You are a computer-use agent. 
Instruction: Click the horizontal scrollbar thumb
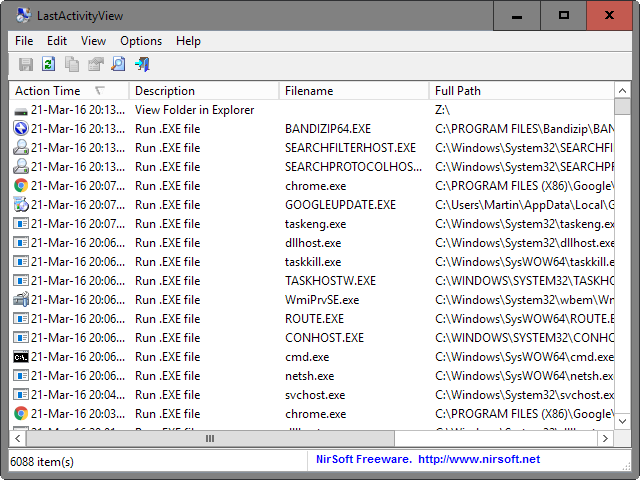(210, 438)
